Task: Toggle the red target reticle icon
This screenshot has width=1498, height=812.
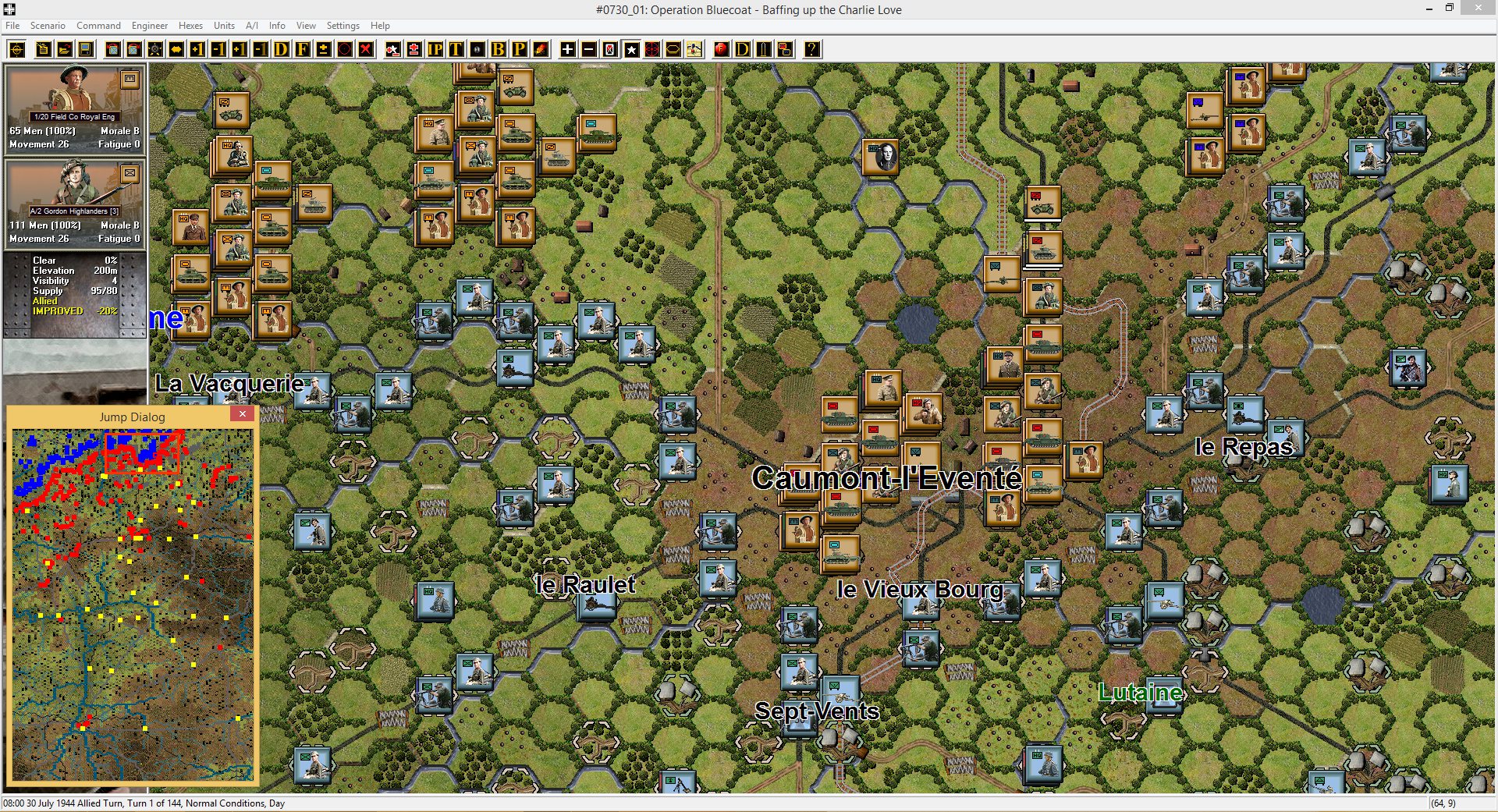Action: [x=651, y=50]
